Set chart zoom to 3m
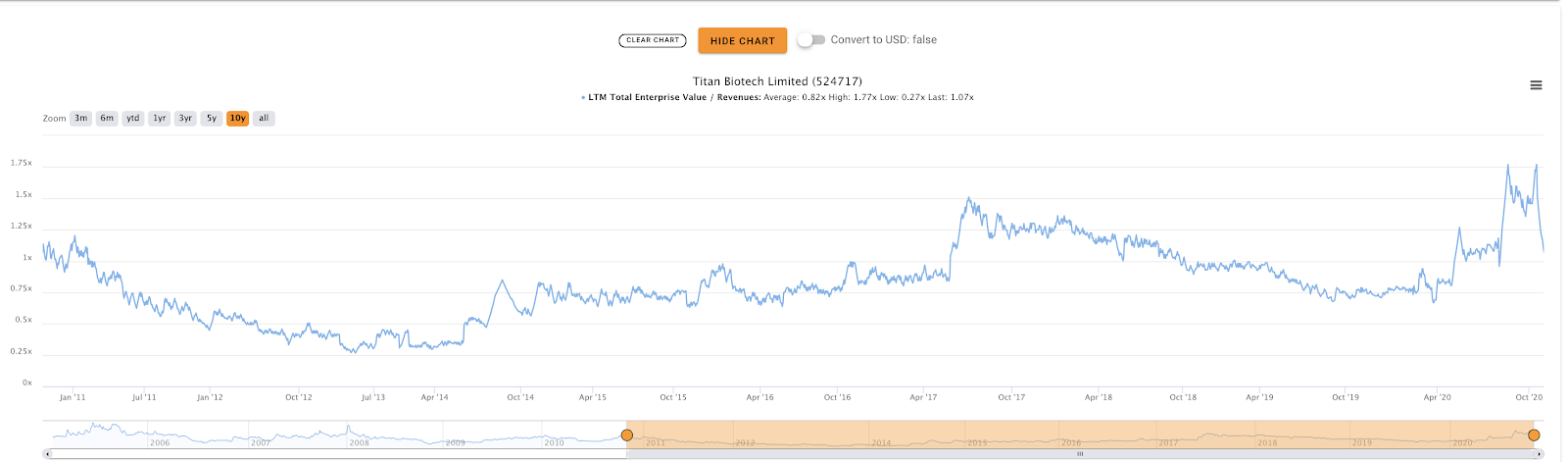This screenshot has width=1568, height=462. [x=80, y=119]
